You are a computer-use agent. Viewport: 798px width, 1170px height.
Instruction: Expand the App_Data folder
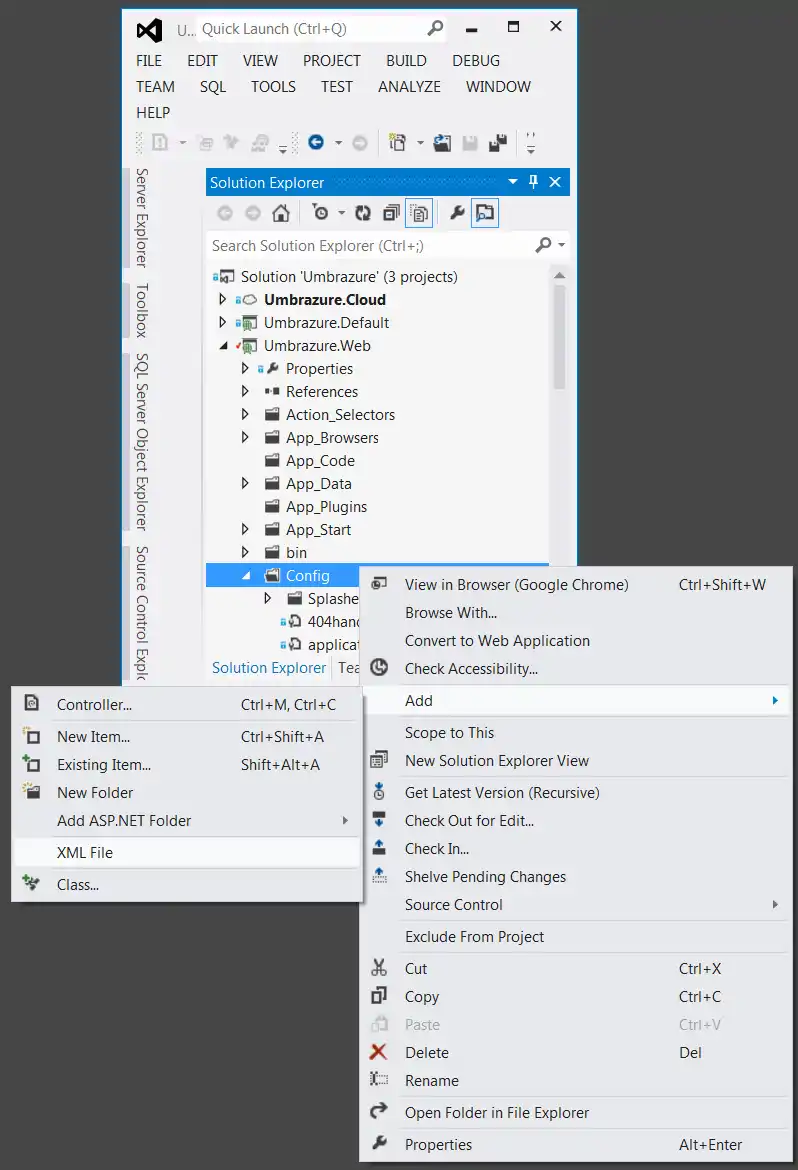point(245,484)
